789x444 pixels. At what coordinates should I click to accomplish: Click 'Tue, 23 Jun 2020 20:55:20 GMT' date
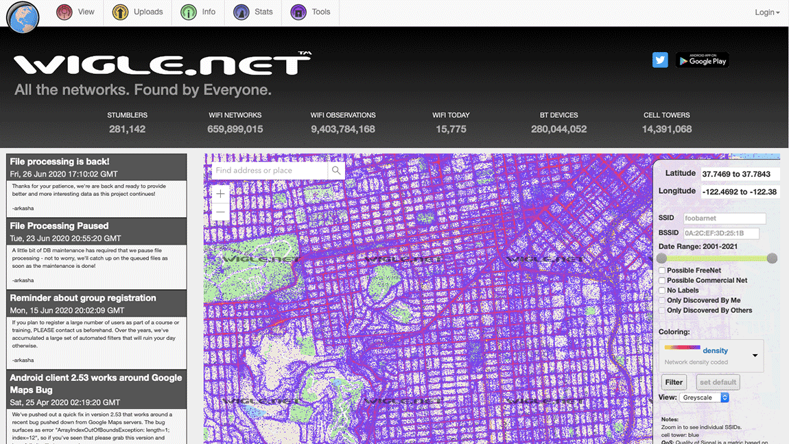click(x=65, y=239)
